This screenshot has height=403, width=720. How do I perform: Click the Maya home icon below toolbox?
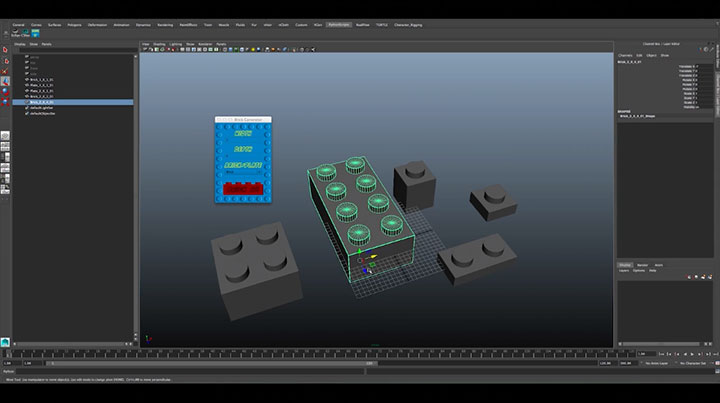tap(5, 342)
